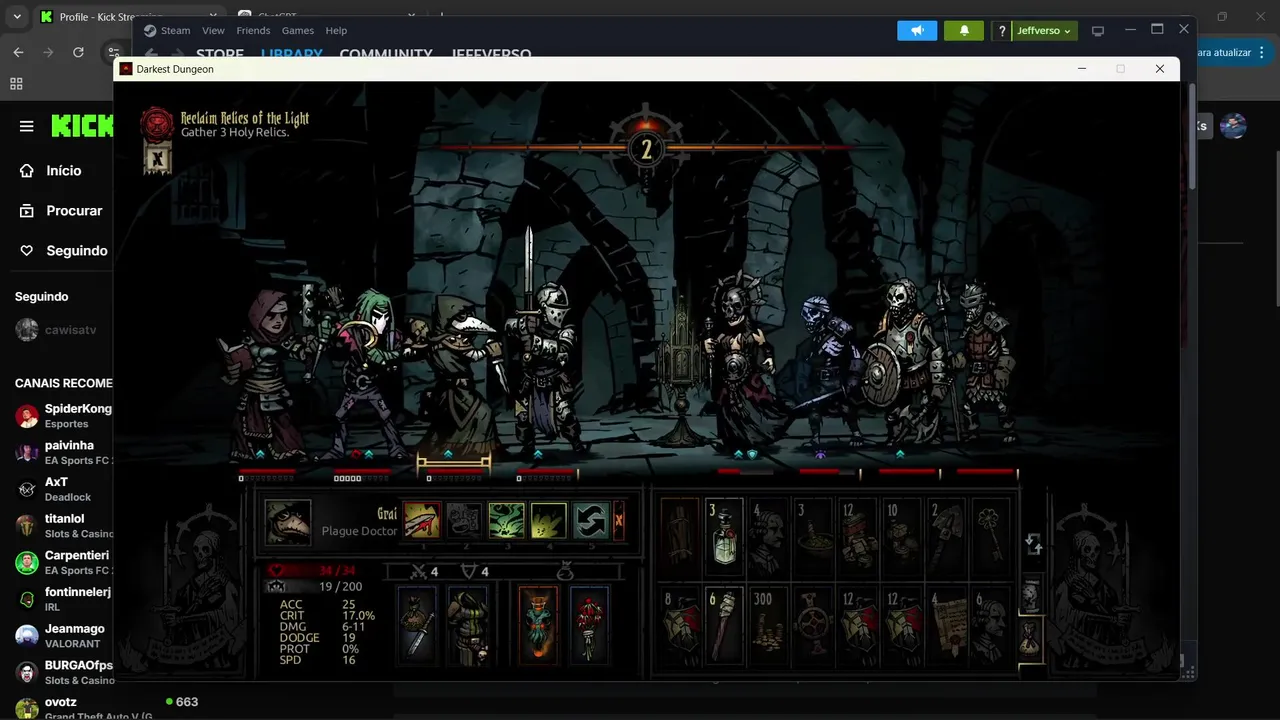Image resolution: width=1280 pixels, height=720 pixels.
Task: Use the torch stack of 6
Action: pos(724,626)
